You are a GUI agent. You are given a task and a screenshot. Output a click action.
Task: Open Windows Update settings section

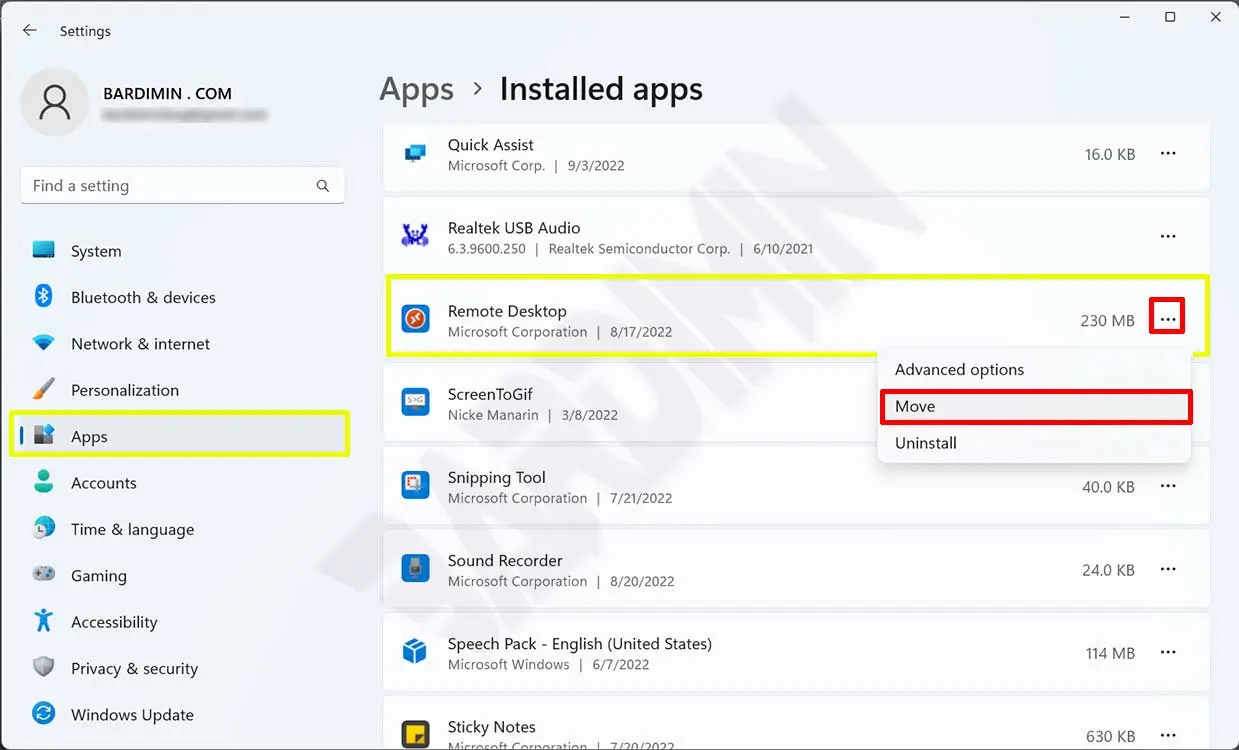[x=132, y=715]
